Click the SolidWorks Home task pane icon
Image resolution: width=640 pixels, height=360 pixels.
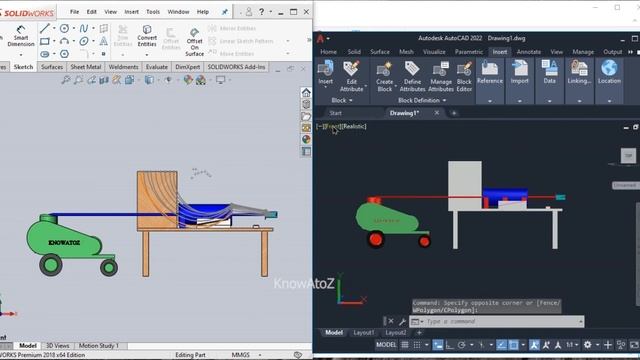pyautogui.click(x=306, y=93)
